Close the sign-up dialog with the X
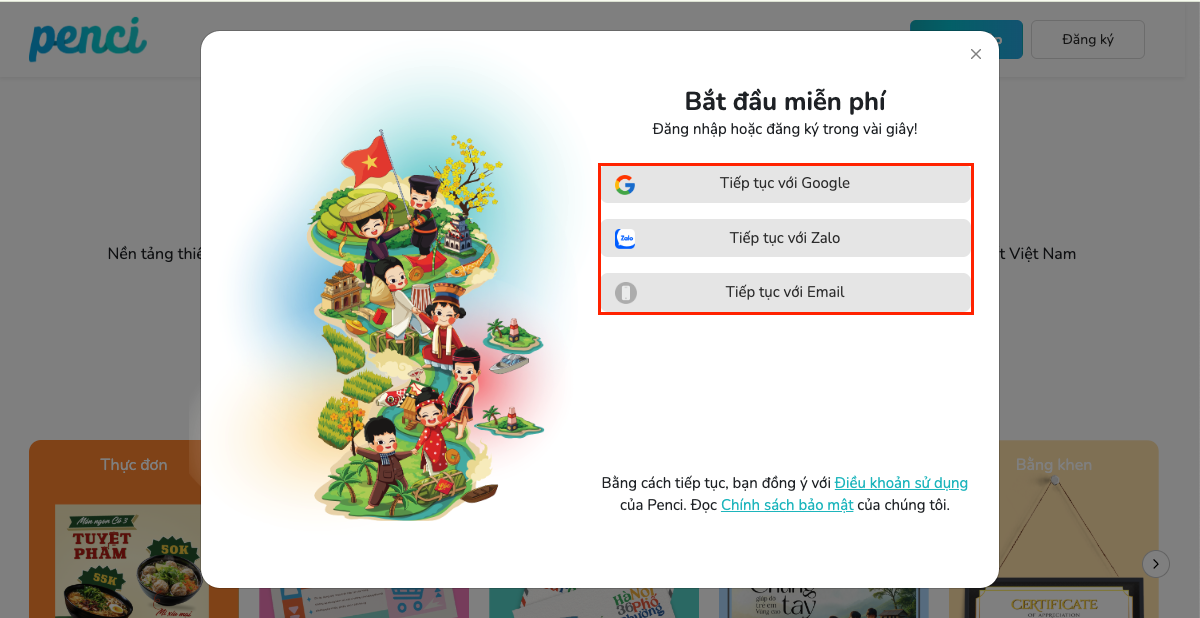The height and width of the screenshot is (618, 1200). 976,54
